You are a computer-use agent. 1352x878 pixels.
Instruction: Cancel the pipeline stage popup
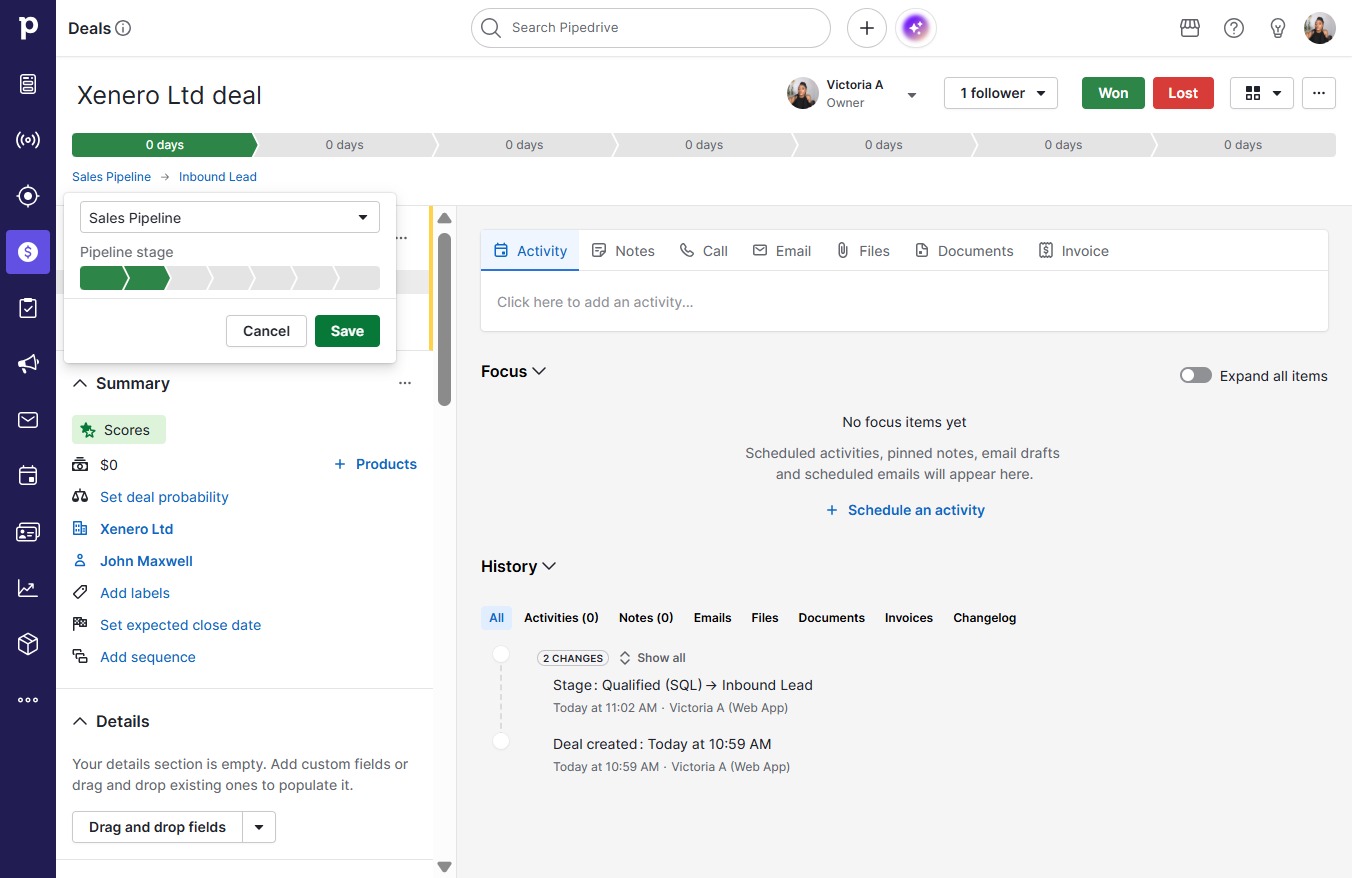point(266,331)
